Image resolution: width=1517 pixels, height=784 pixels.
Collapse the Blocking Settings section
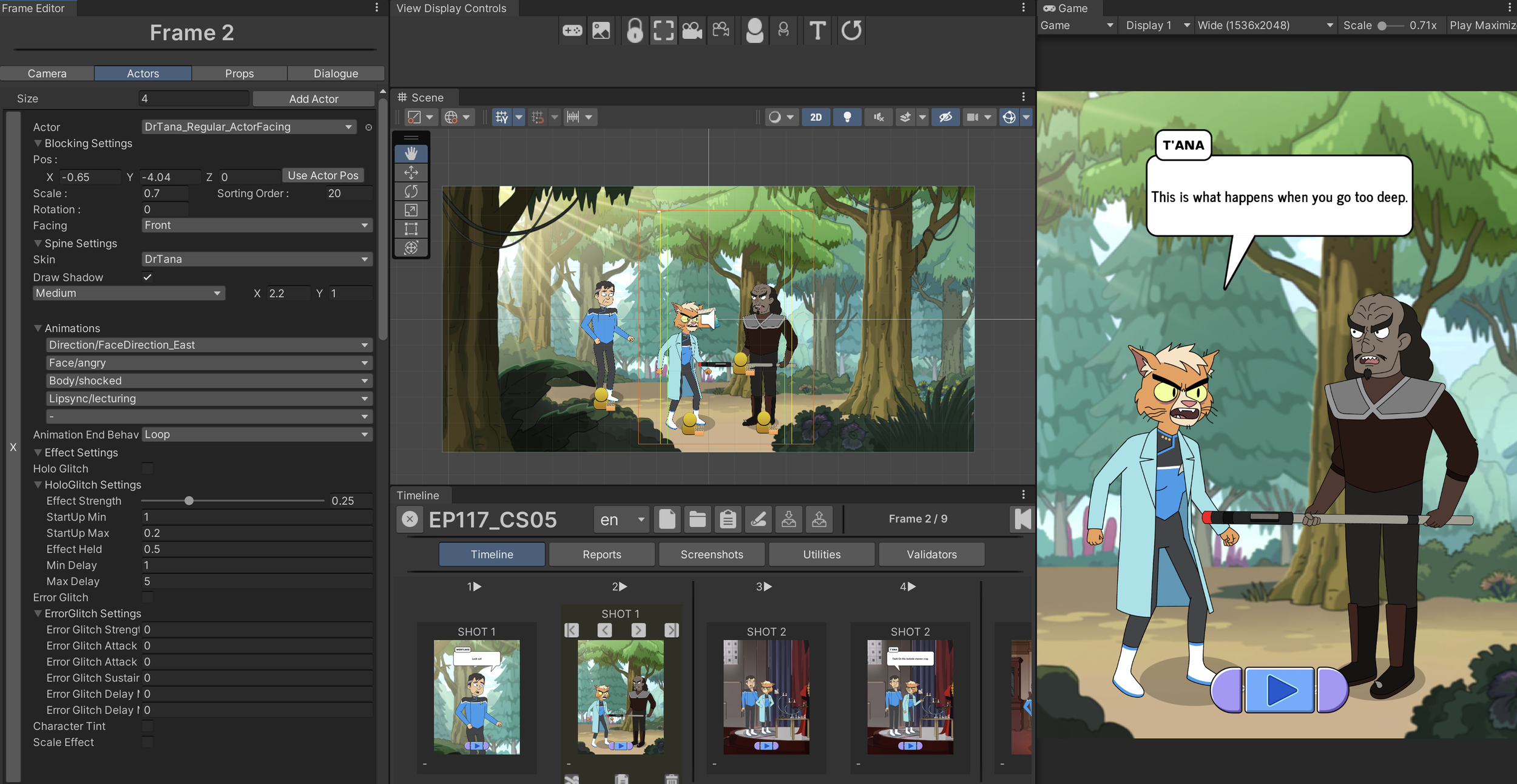coord(38,143)
